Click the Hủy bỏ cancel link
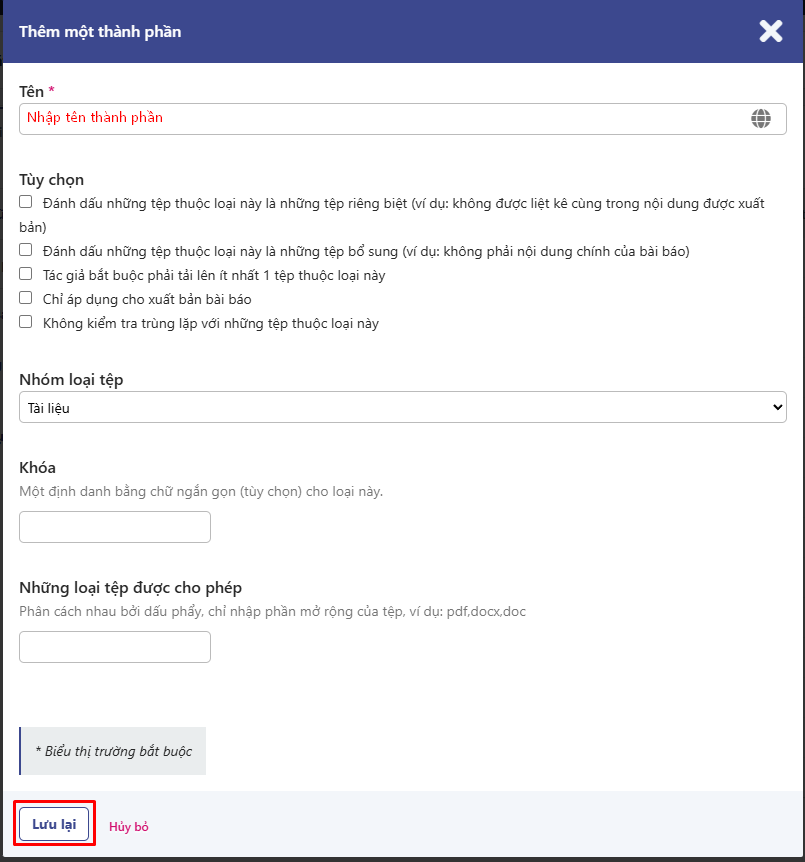The height and width of the screenshot is (862, 805). click(129, 827)
